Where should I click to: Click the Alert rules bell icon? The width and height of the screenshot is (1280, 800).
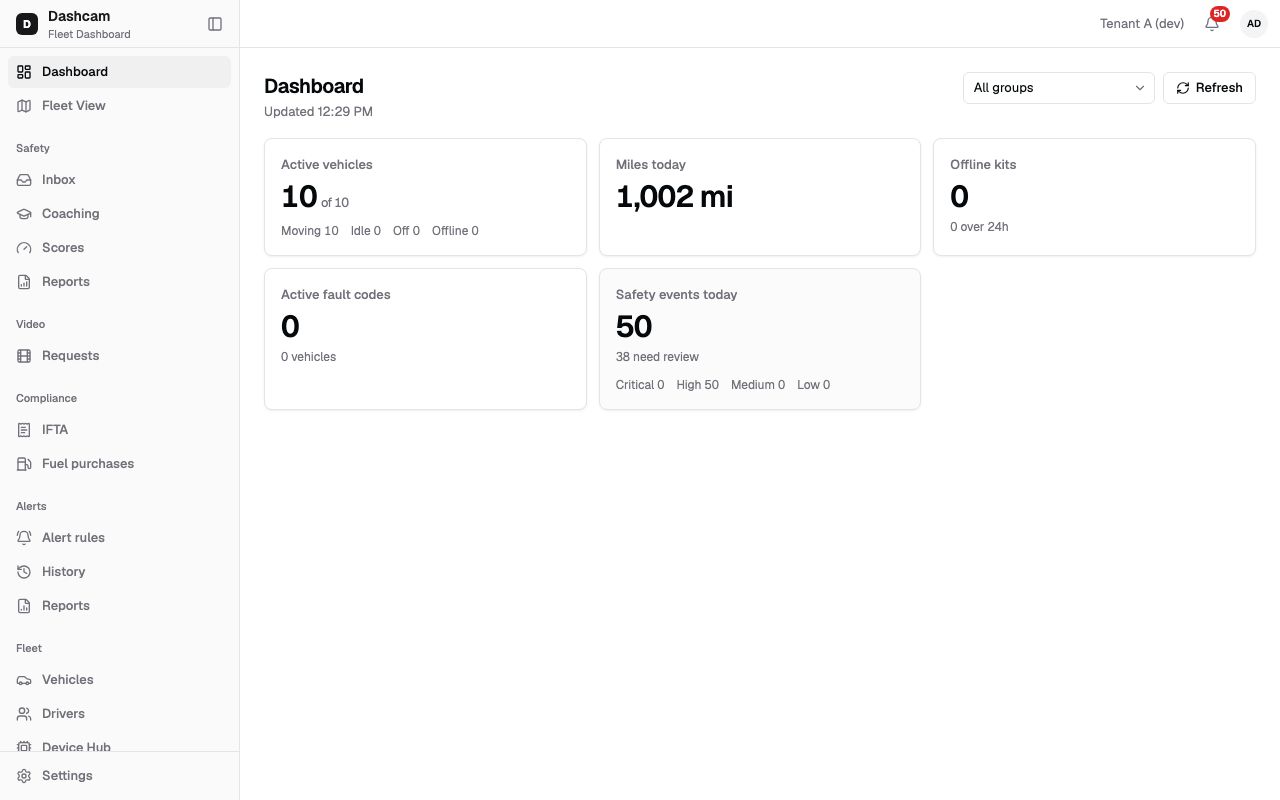point(24,538)
